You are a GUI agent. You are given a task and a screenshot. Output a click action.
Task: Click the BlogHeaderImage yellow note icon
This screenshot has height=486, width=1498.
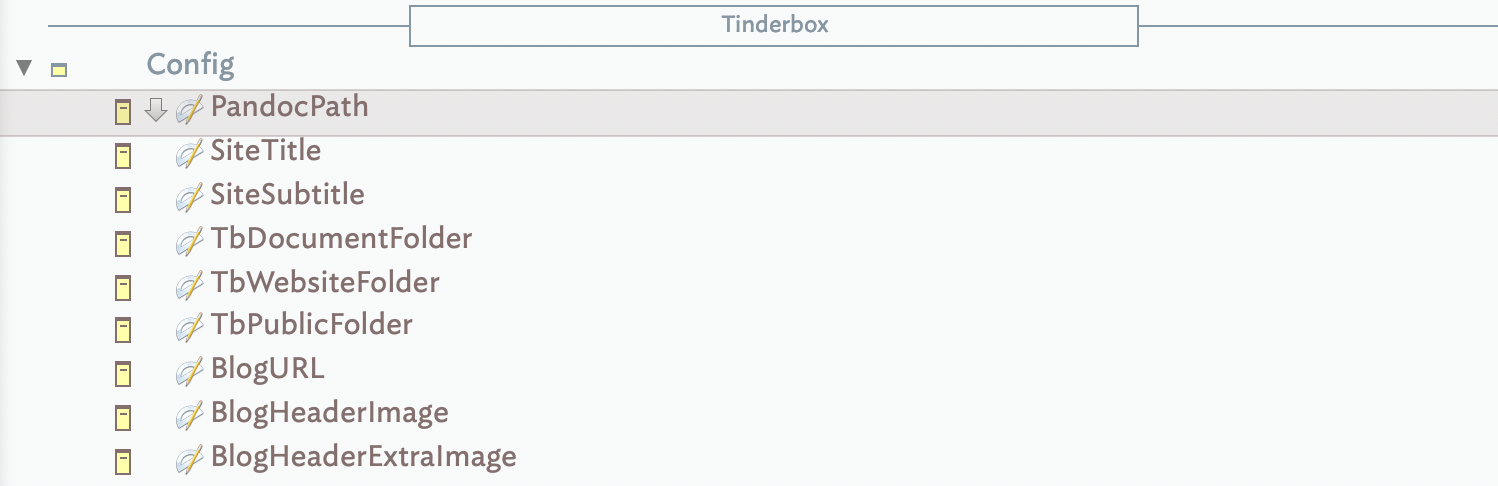click(x=123, y=417)
